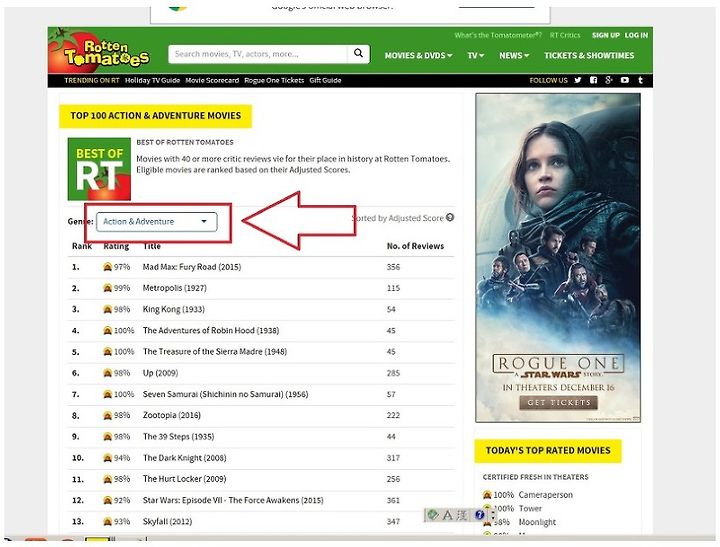Open Zootopia (2016) movie page
This screenshot has height=547, width=720.
pos(172,415)
